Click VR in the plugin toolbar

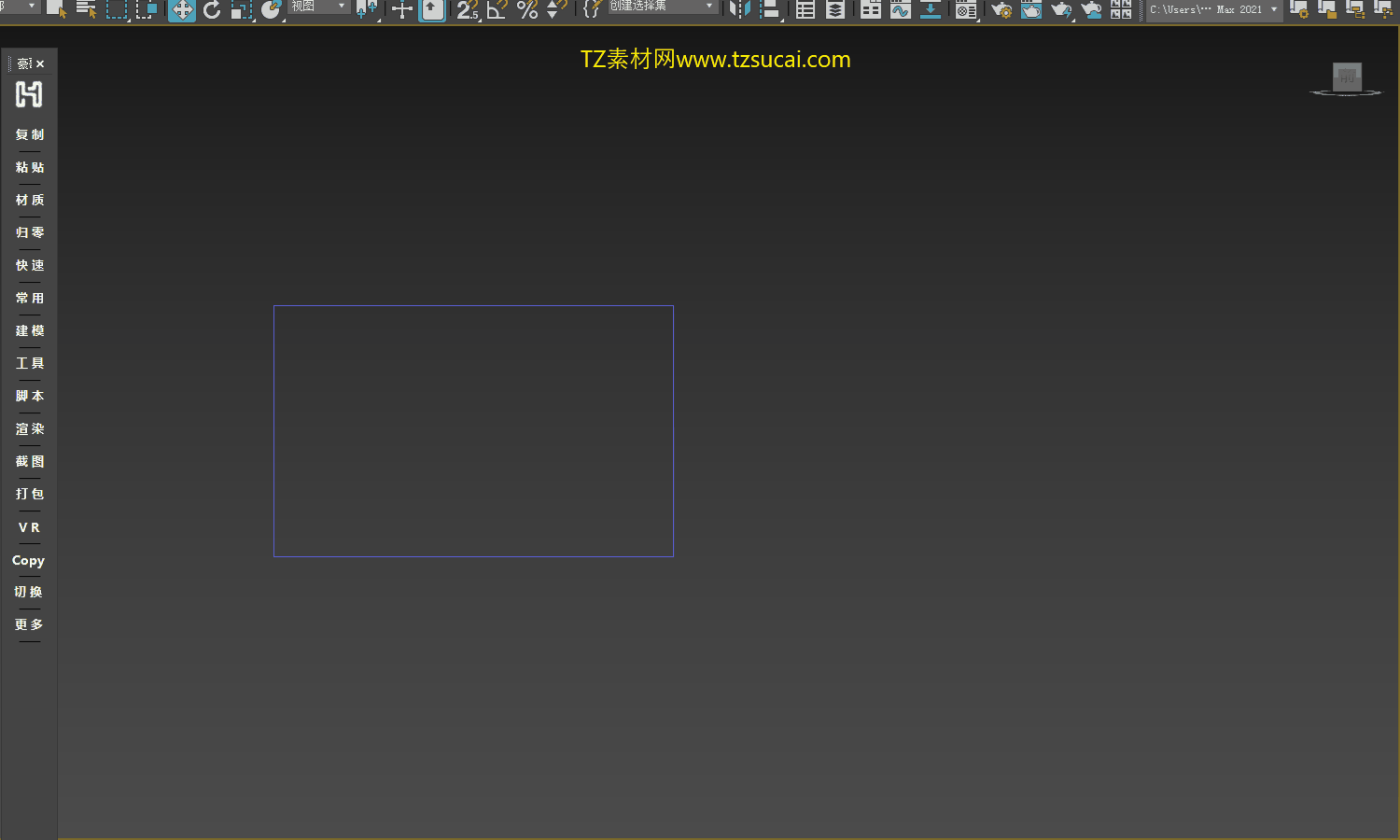pos(30,527)
